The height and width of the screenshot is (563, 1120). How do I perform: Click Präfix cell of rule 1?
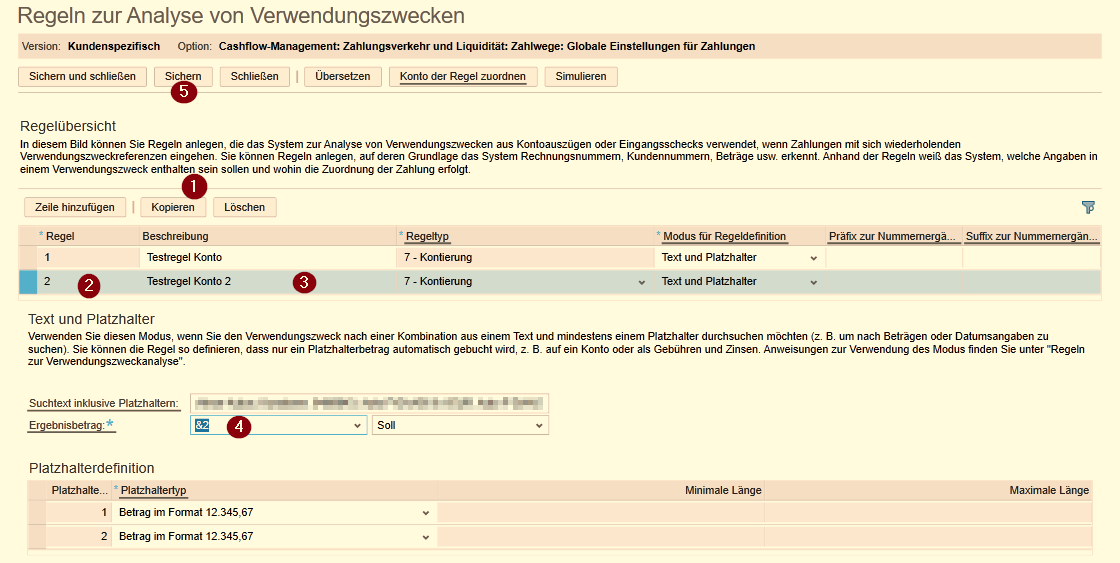[894, 257]
